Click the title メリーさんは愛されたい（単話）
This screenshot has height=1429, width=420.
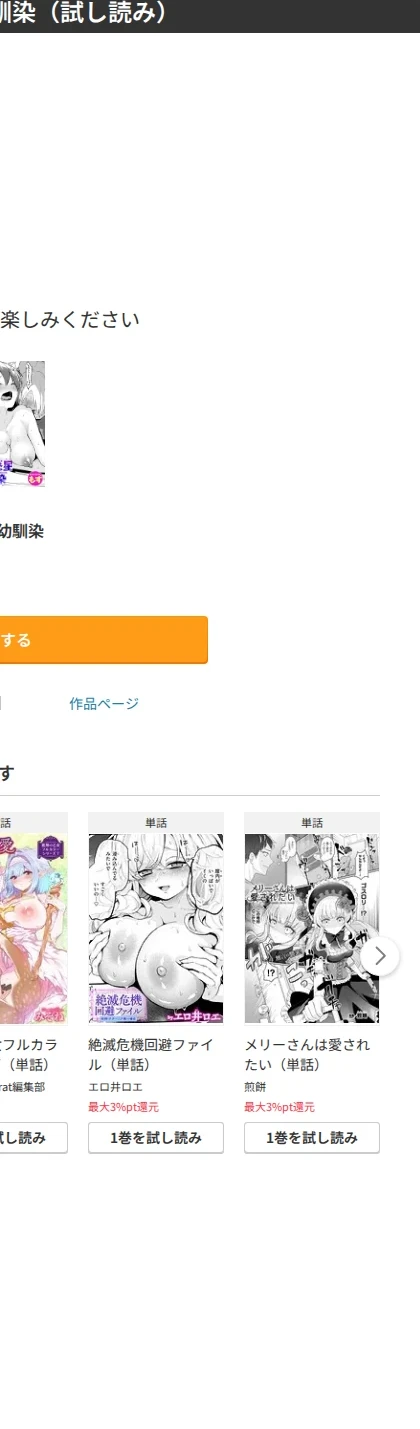point(307,1054)
